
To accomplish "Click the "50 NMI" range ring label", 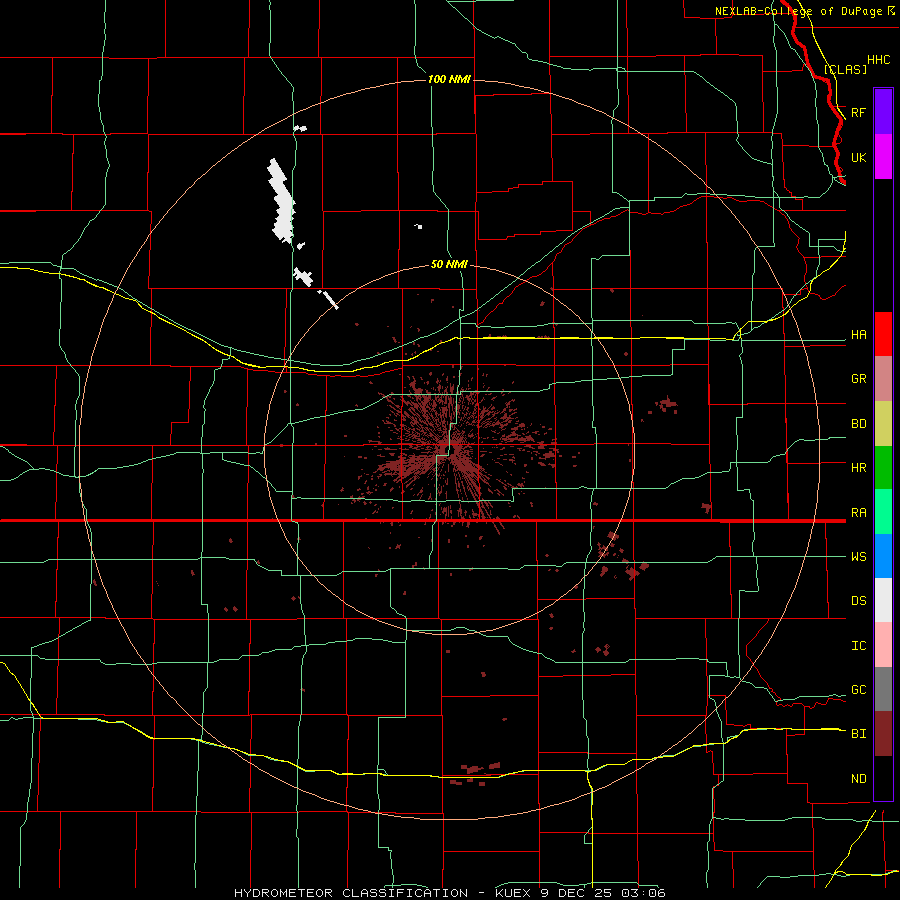I will (x=449, y=264).
